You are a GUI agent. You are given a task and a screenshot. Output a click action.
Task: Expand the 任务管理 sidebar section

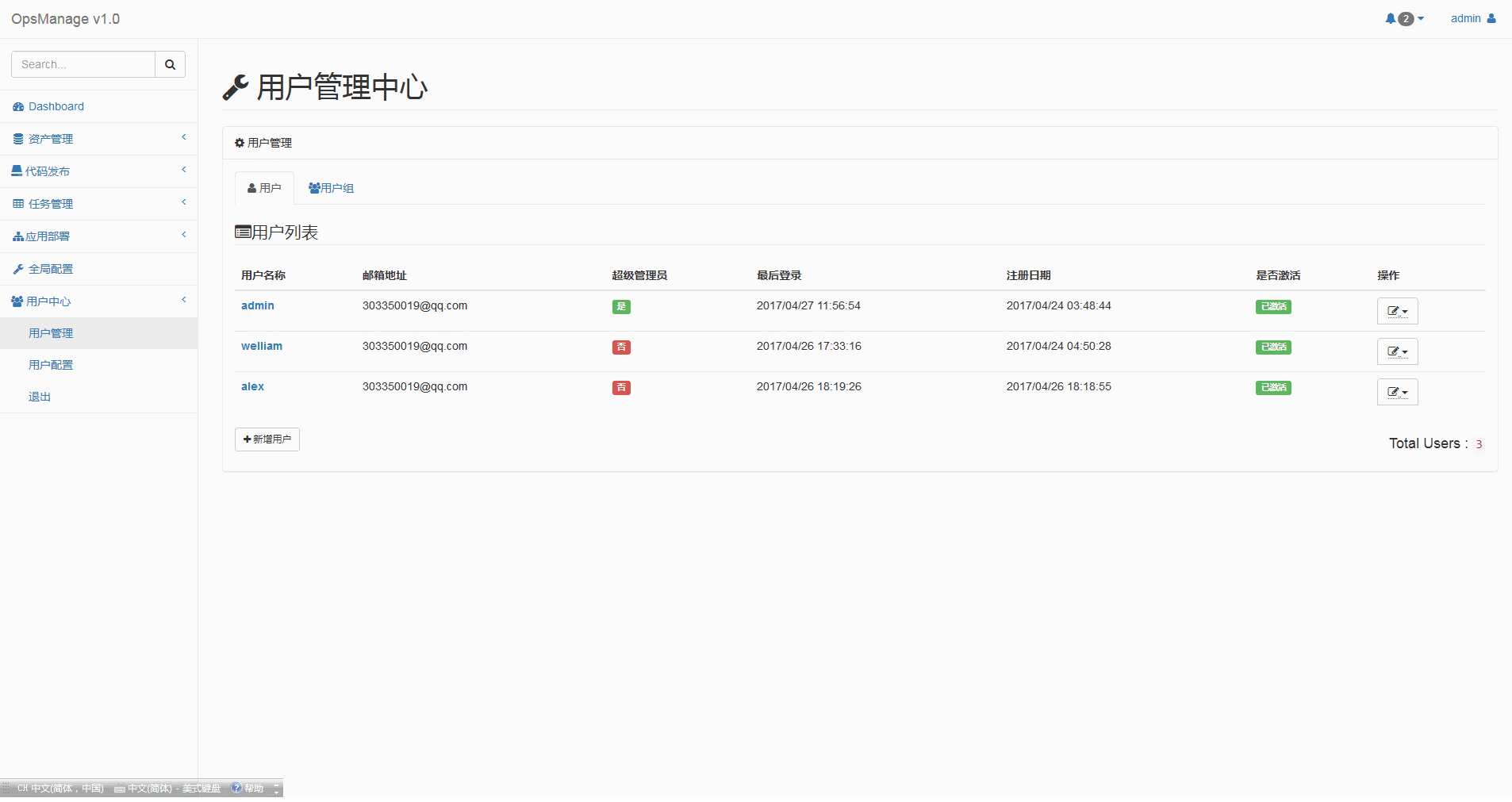(51, 204)
